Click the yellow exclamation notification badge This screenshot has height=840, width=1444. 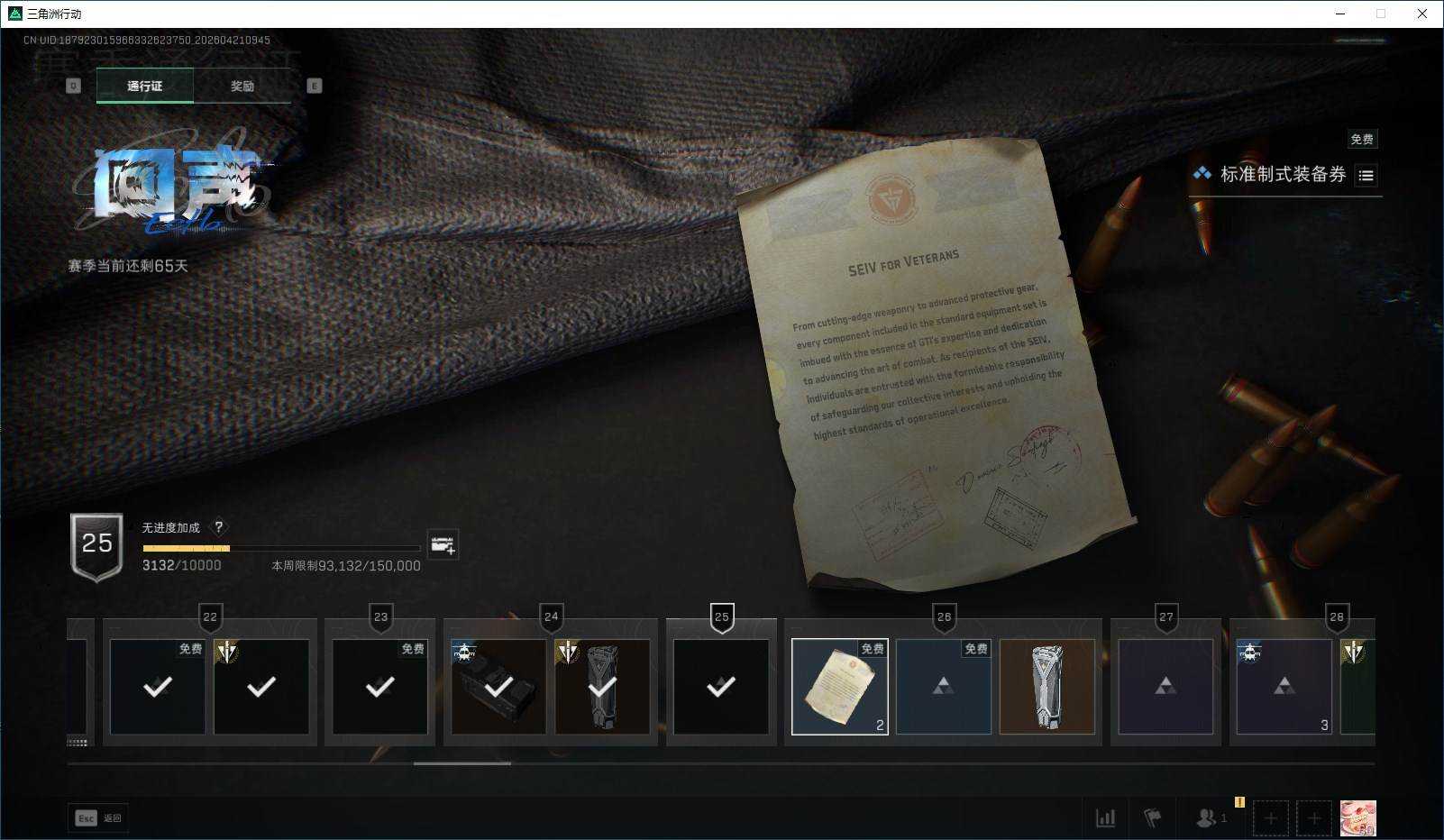coord(1239,802)
